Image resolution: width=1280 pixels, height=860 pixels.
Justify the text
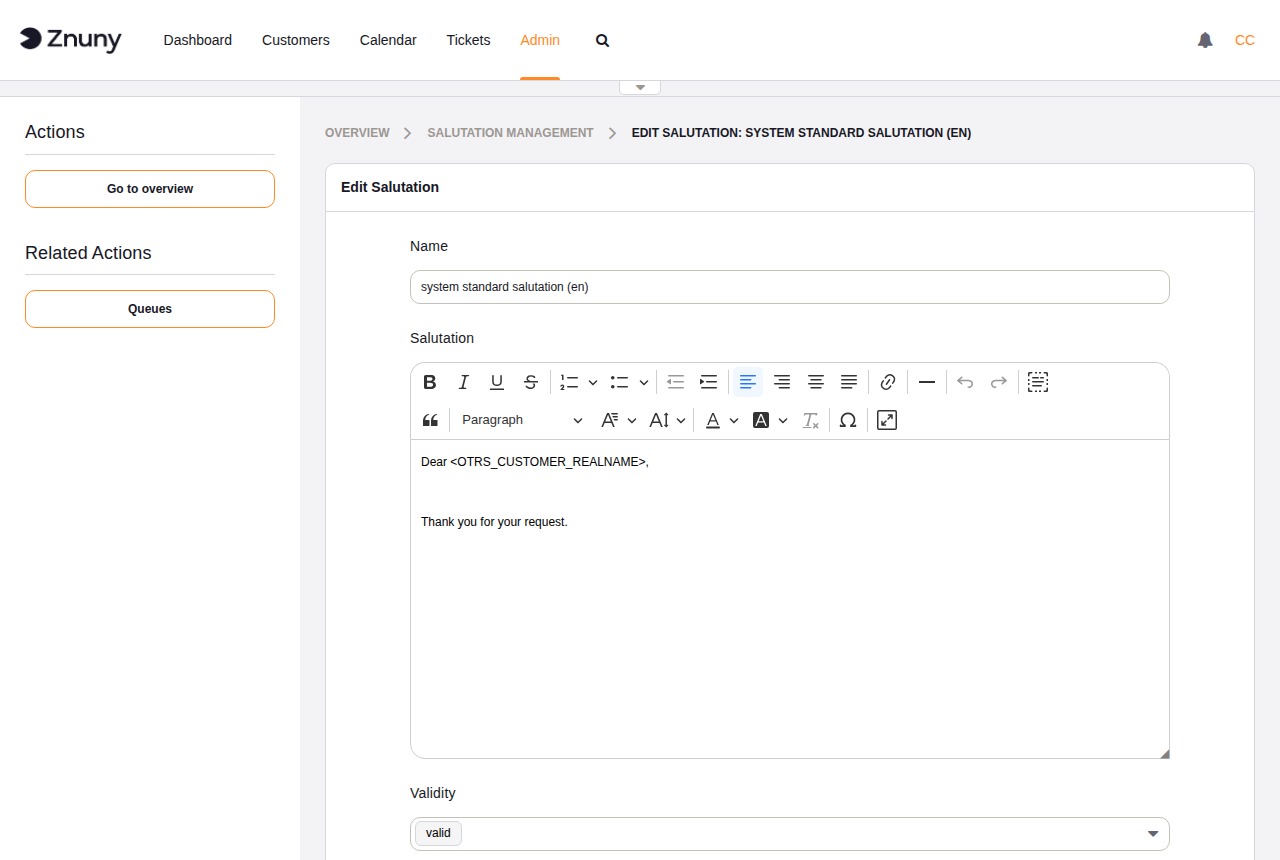point(849,382)
